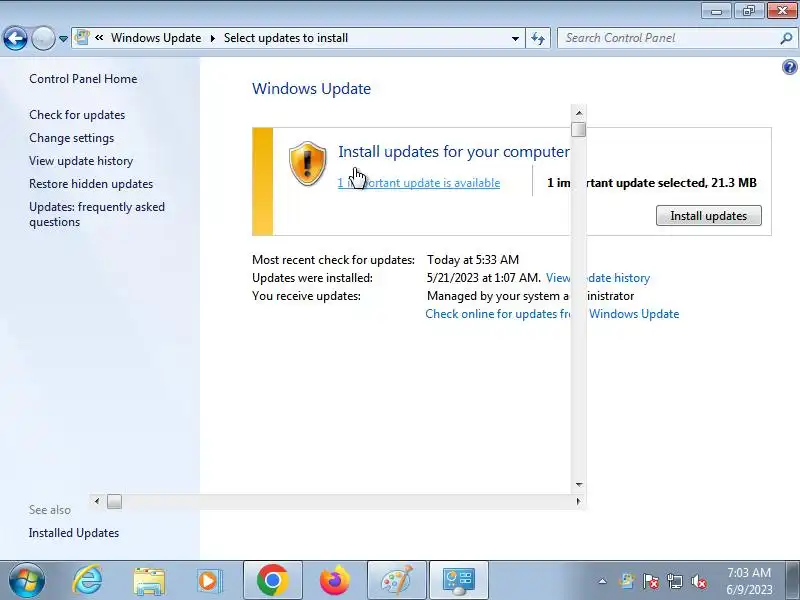This screenshot has width=800, height=600.
Task: Select Windows Update in the breadcrumb
Action: (156, 38)
